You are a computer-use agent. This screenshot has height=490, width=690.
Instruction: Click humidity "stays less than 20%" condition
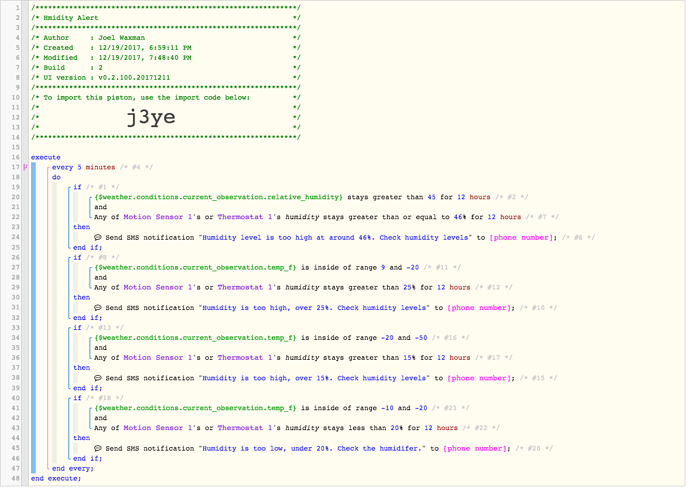276,428
